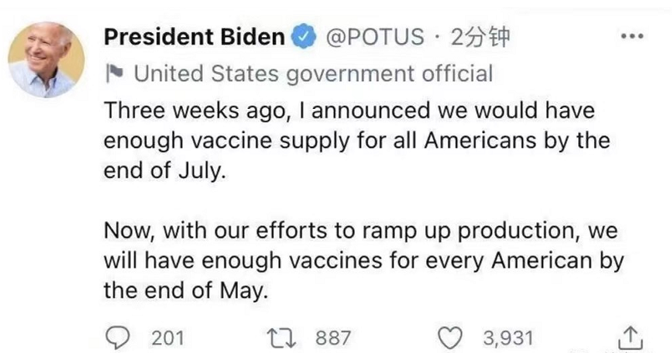The image size is (672, 361).
Task: Open the @POTUS handle link
Action: [x=375, y=37]
